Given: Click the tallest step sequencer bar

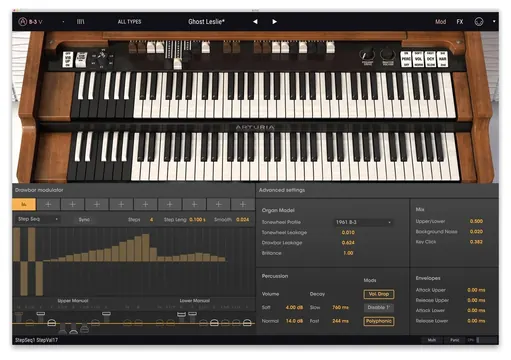Looking at the screenshot, I should [x=146, y=247].
